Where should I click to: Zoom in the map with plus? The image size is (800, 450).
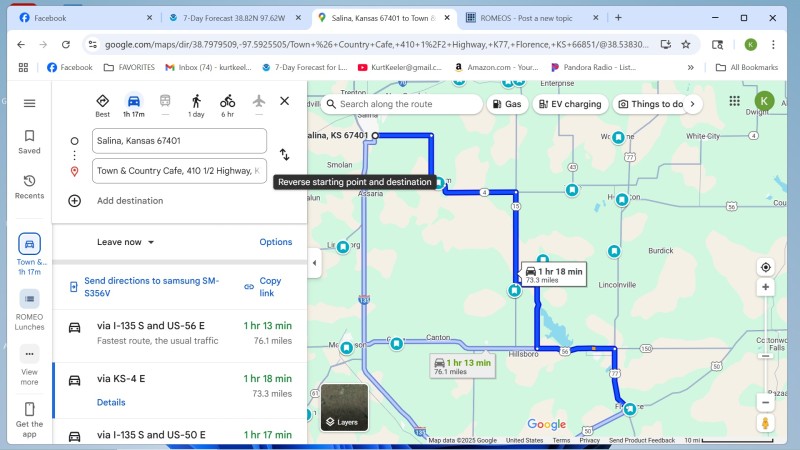pyautogui.click(x=765, y=287)
